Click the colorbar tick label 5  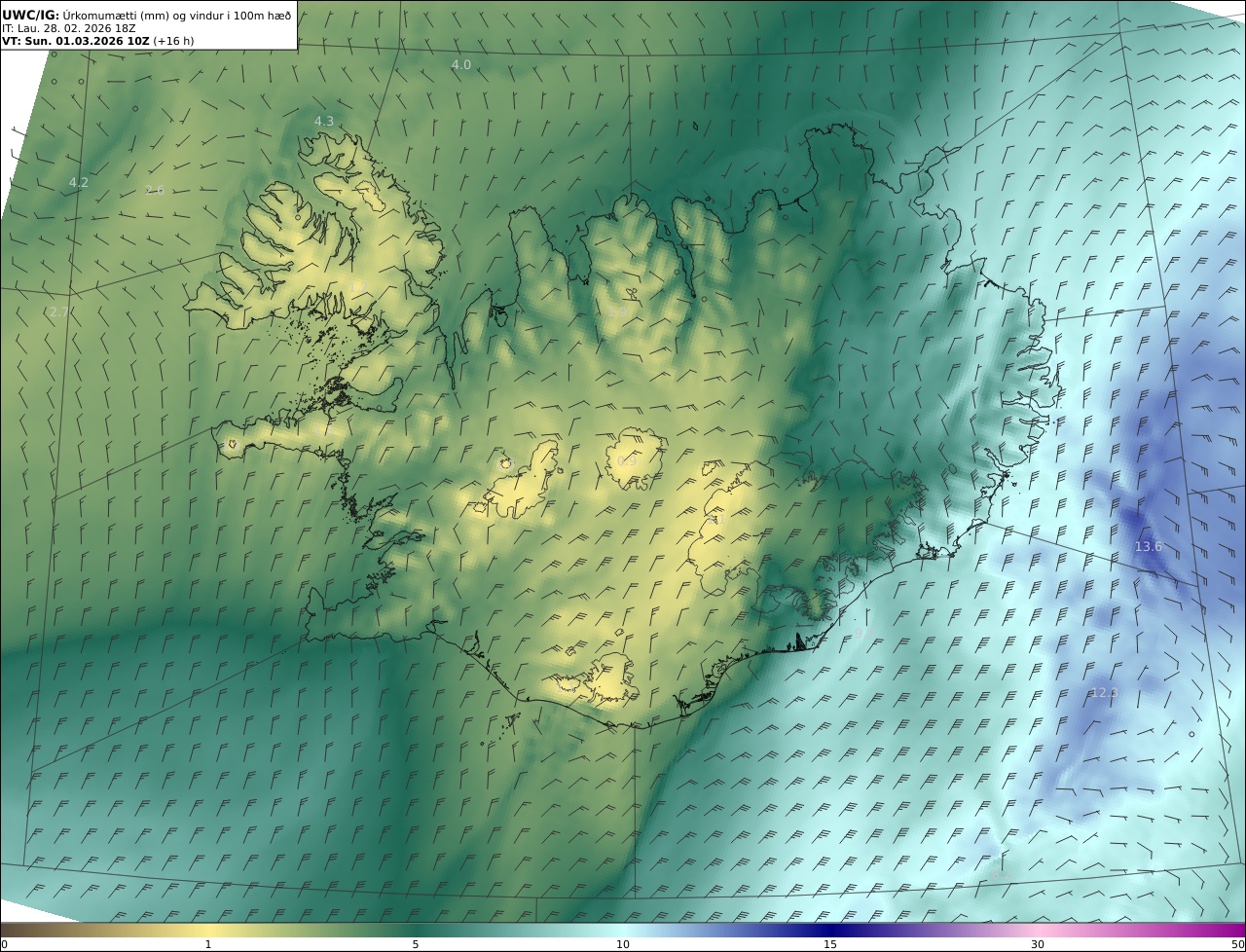tap(416, 944)
